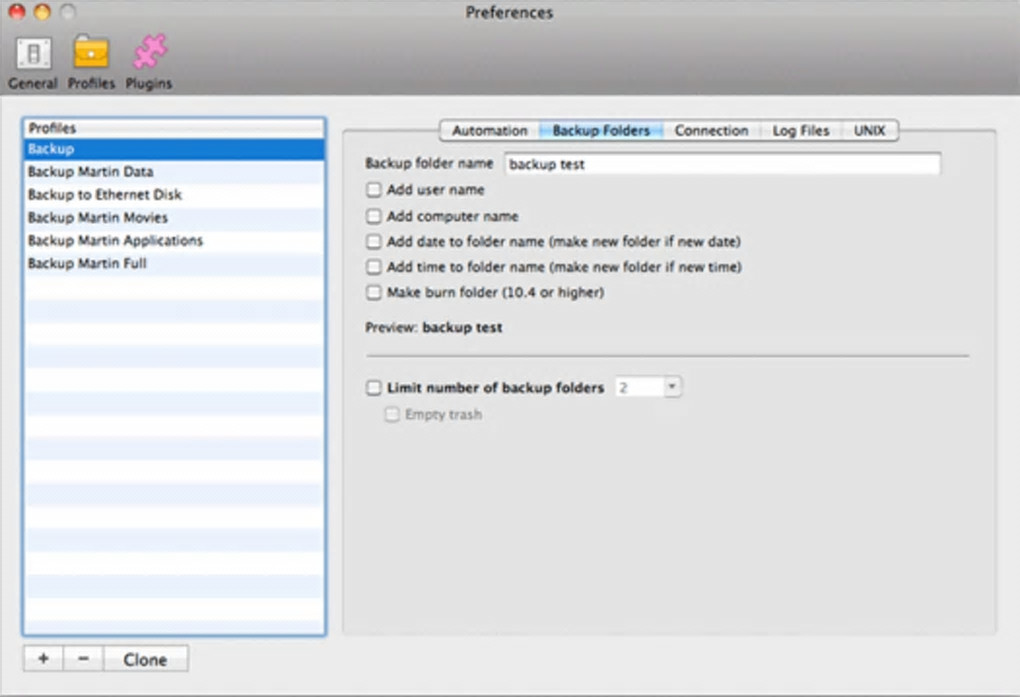Enable Add computer name checkbox
Image resolution: width=1020 pixels, height=697 pixels.
[x=373, y=216]
